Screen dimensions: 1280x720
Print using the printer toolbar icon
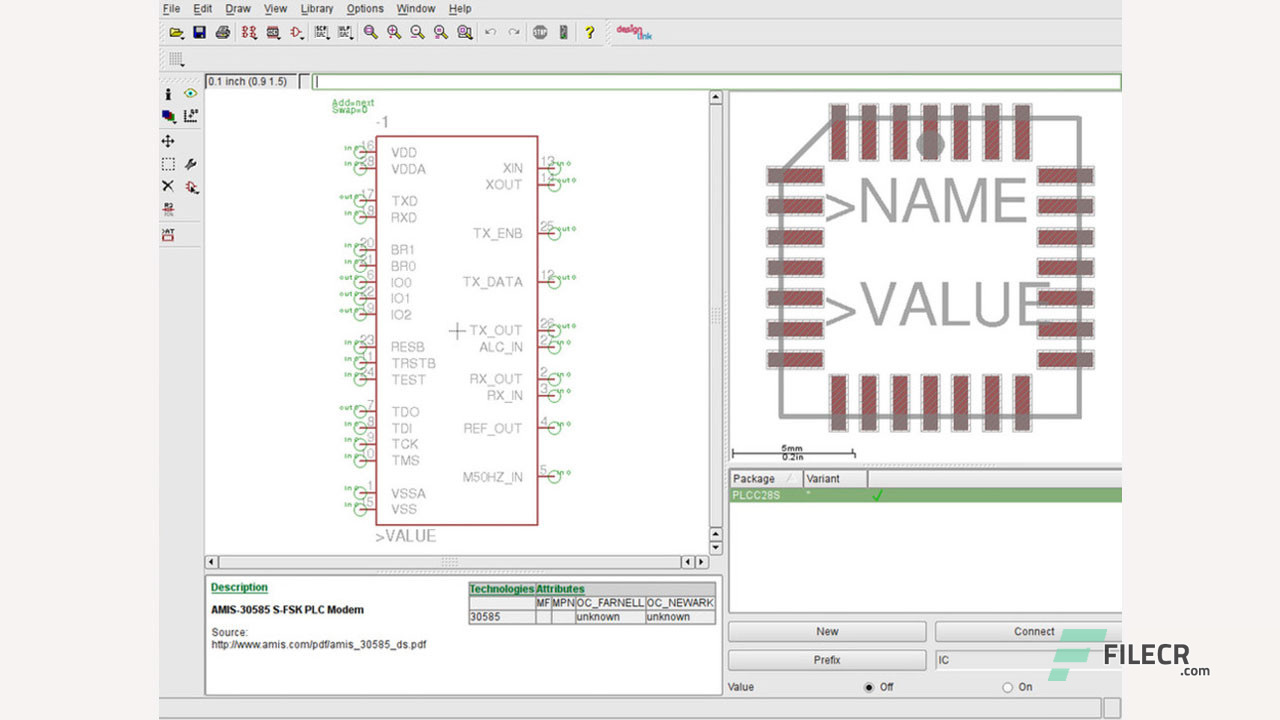point(223,32)
